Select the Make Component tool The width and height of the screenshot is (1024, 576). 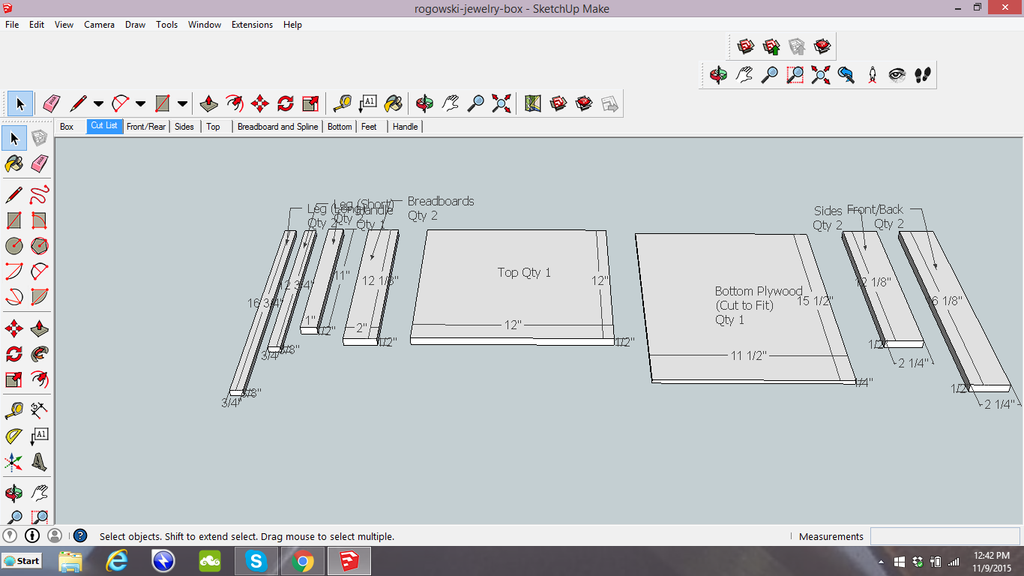[x=39, y=138]
